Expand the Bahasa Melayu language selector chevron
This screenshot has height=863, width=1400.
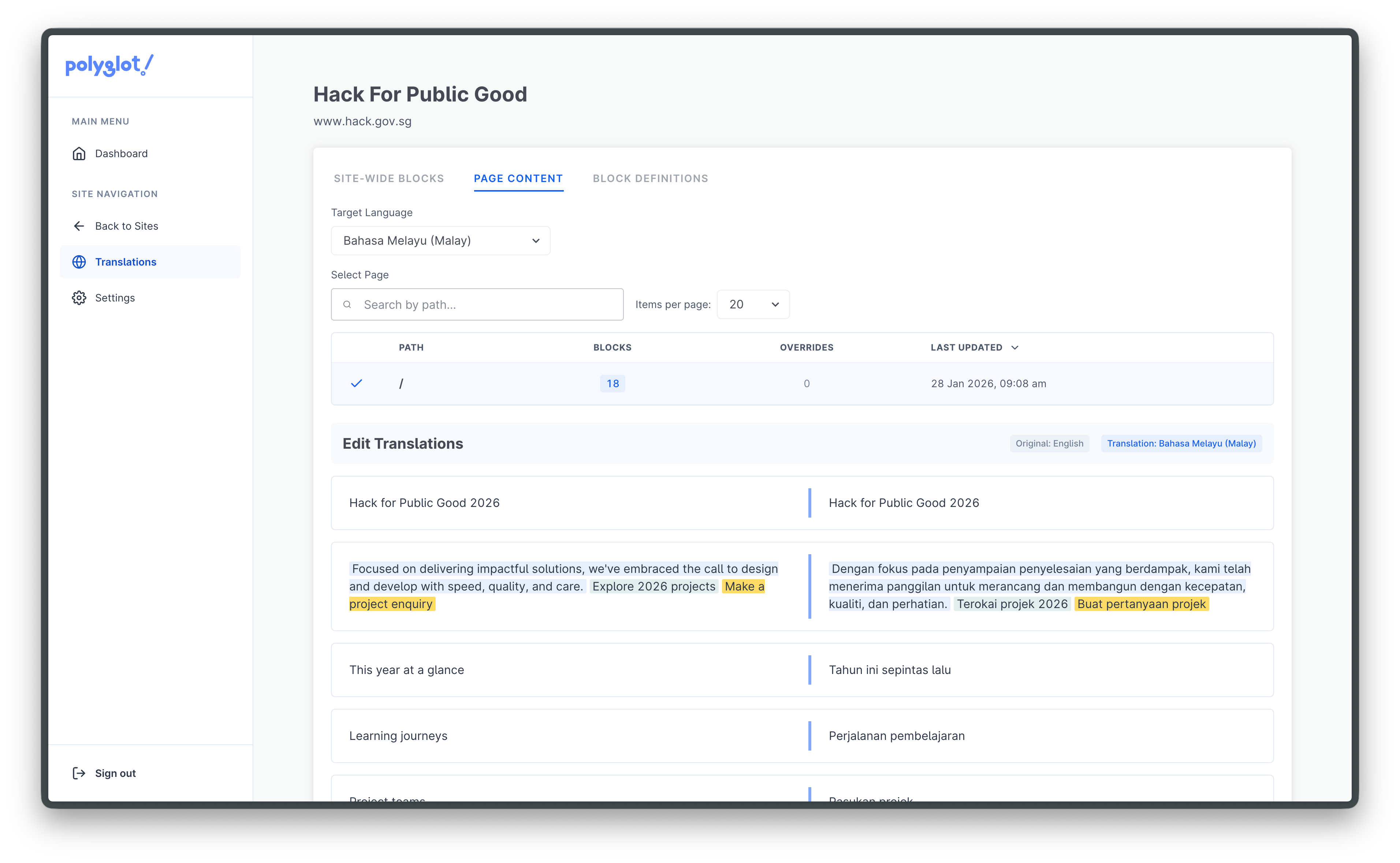pos(535,240)
